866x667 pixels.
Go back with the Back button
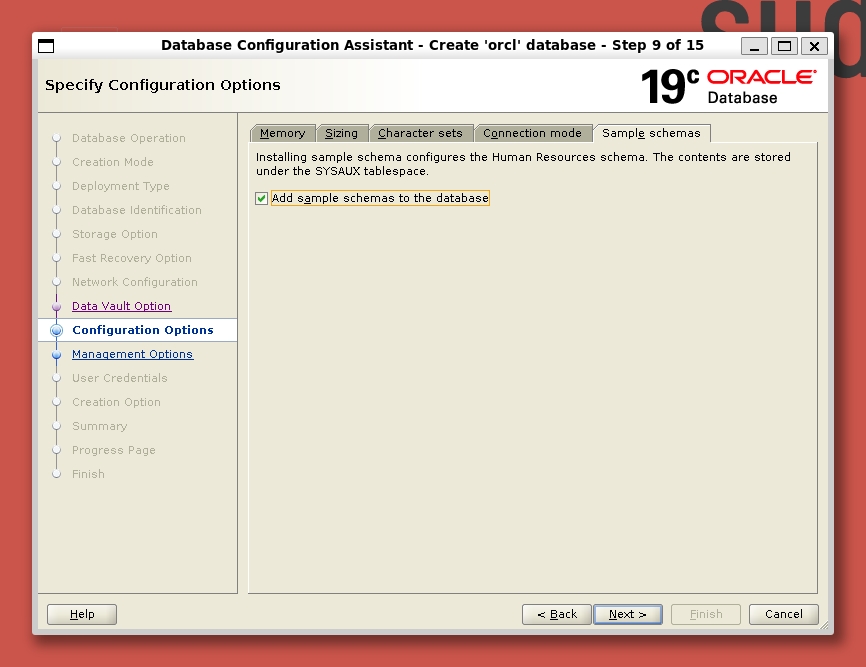(x=556, y=614)
